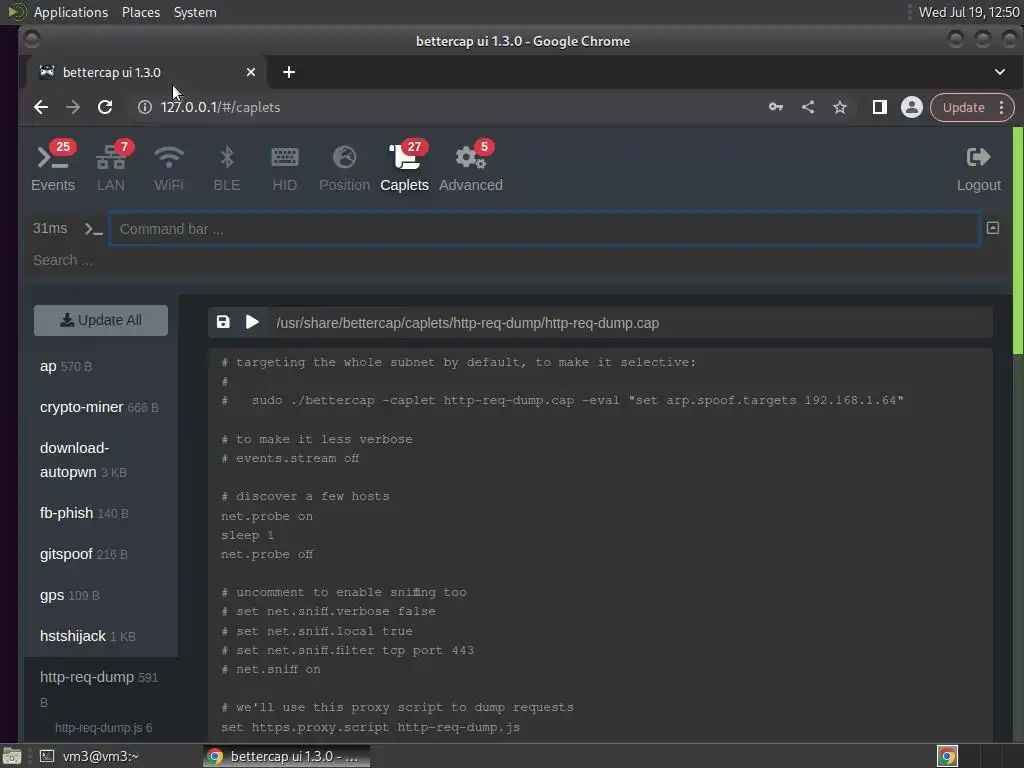Click the show desktop icon in taskbar

click(x=12, y=756)
